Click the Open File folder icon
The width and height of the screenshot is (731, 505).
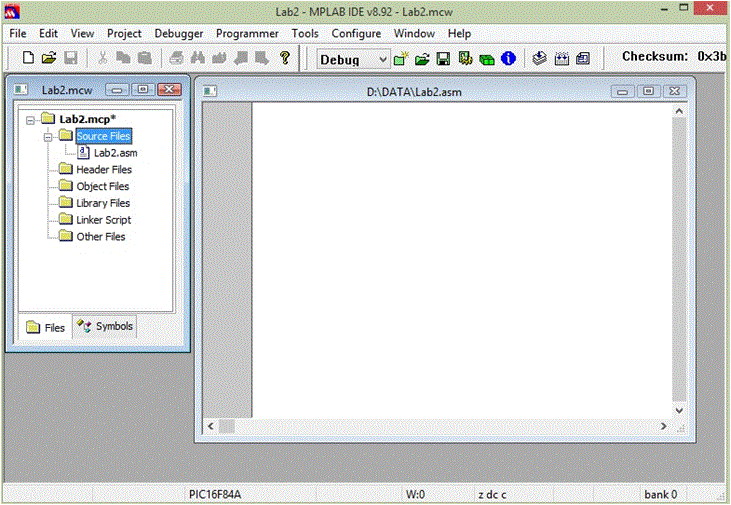pyautogui.click(x=48, y=58)
